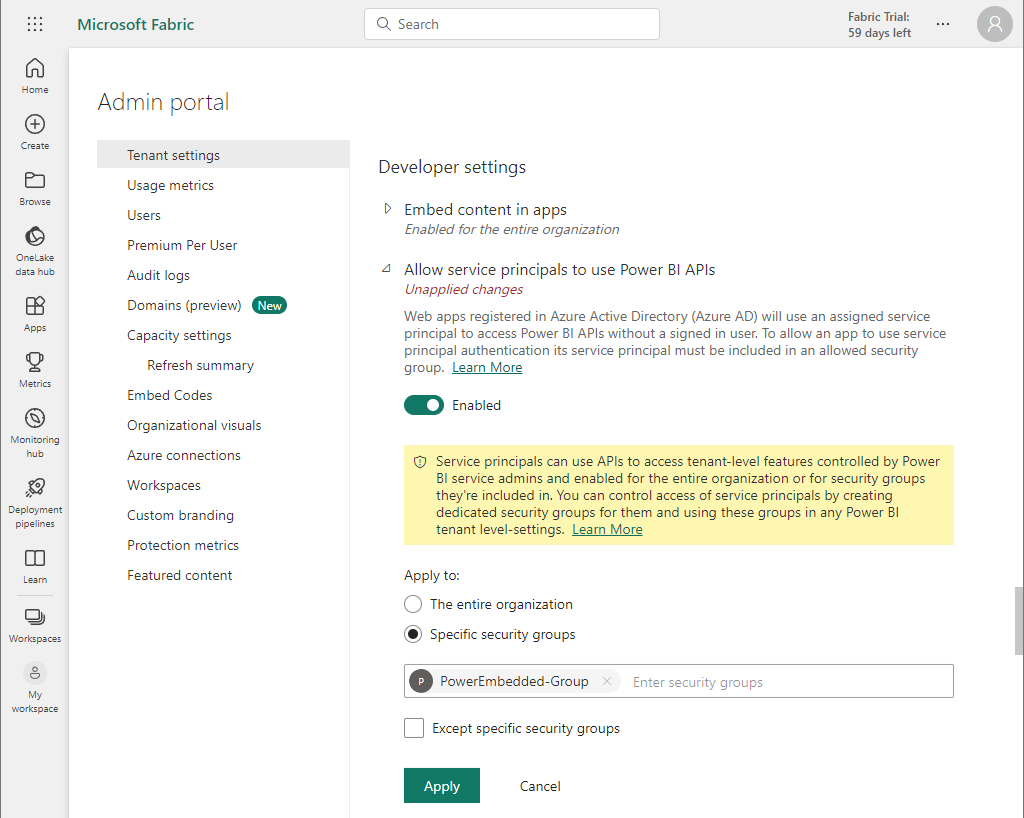
Task: Open the more options ellipsis menu
Action: [x=943, y=24]
